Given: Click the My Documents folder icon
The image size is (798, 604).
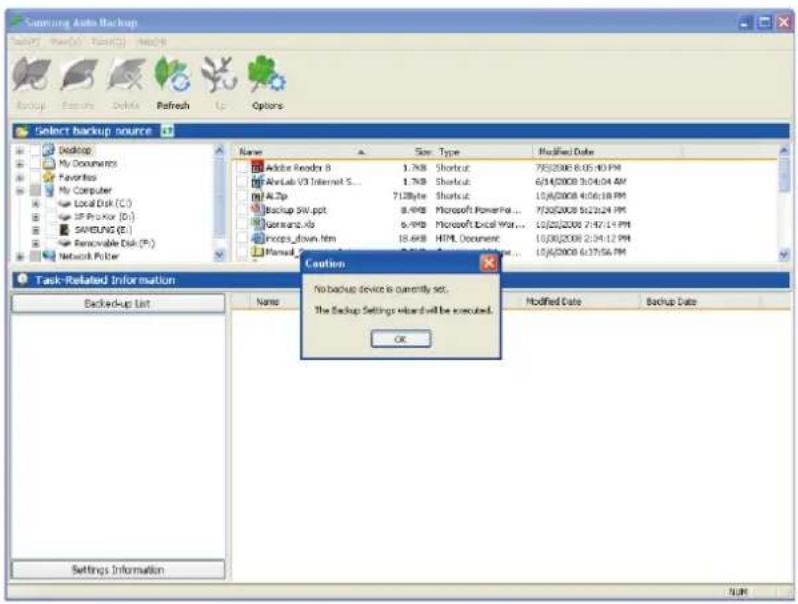Looking at the screenshot, I should [x=49, y=163].
